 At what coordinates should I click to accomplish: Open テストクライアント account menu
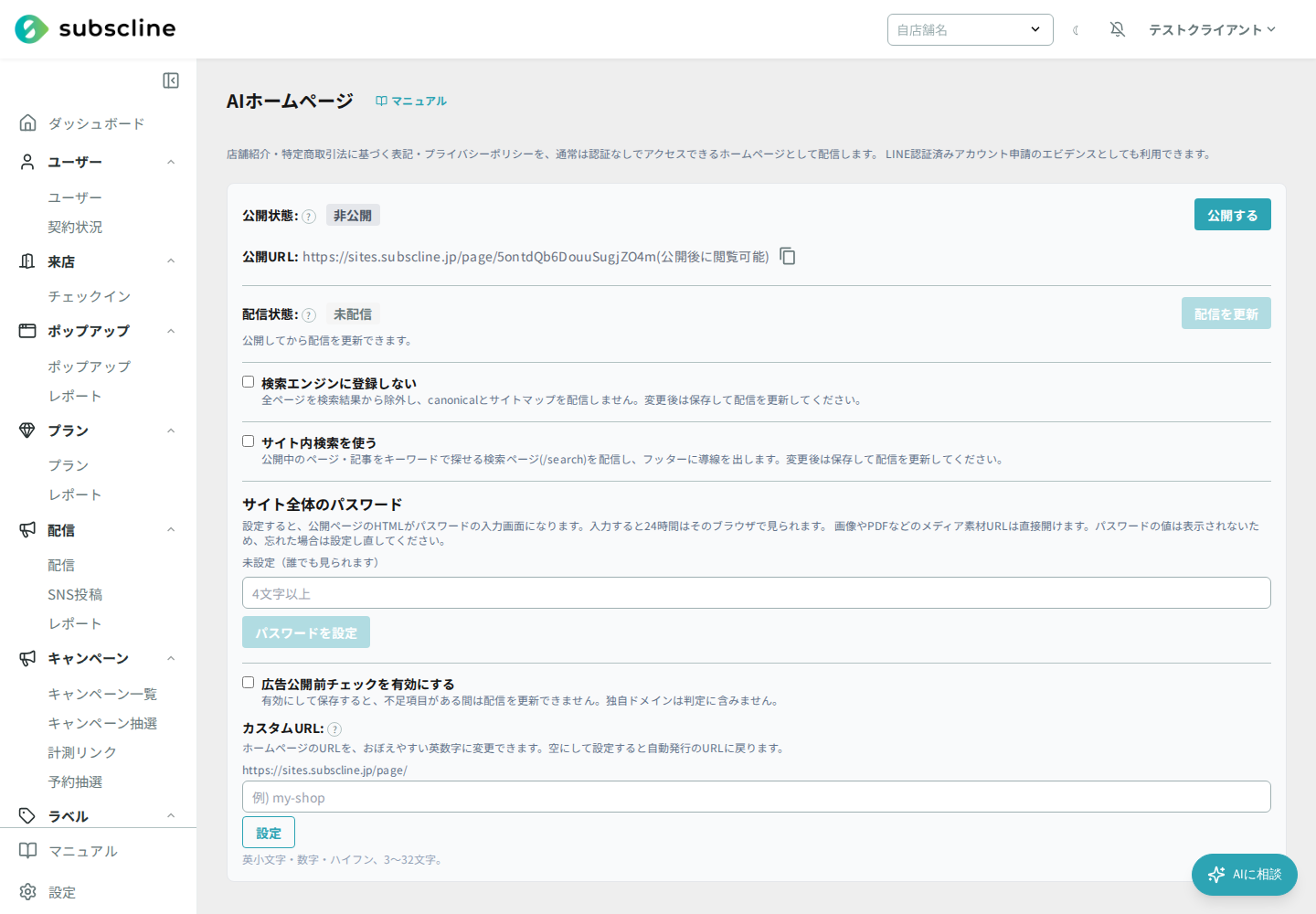coord(1212,30)
